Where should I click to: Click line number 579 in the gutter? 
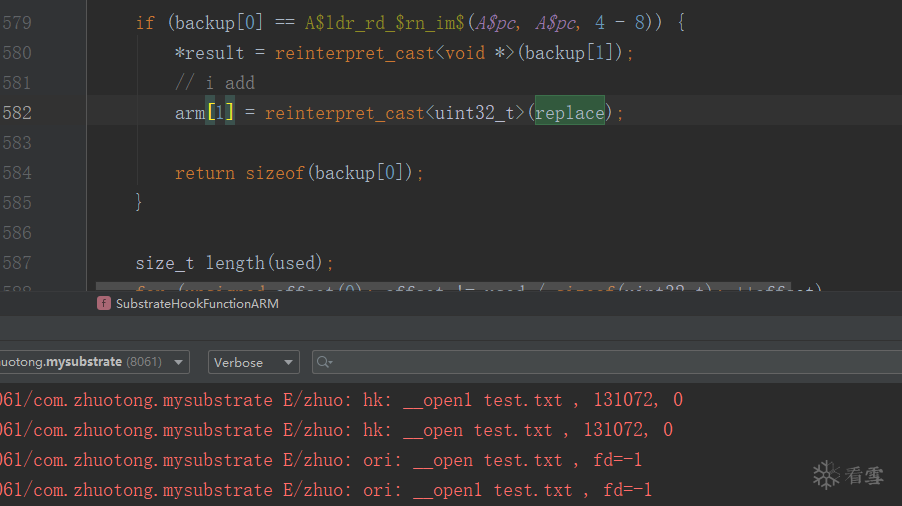pos(17,23)
